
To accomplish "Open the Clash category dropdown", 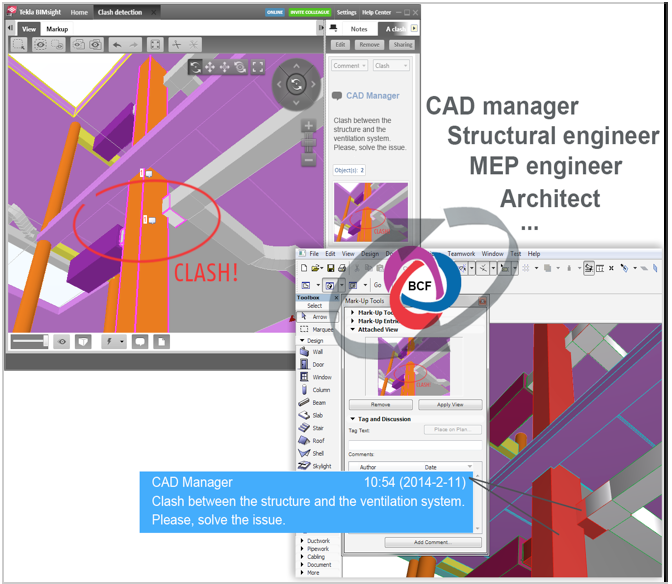I will [x=391, y=66].
